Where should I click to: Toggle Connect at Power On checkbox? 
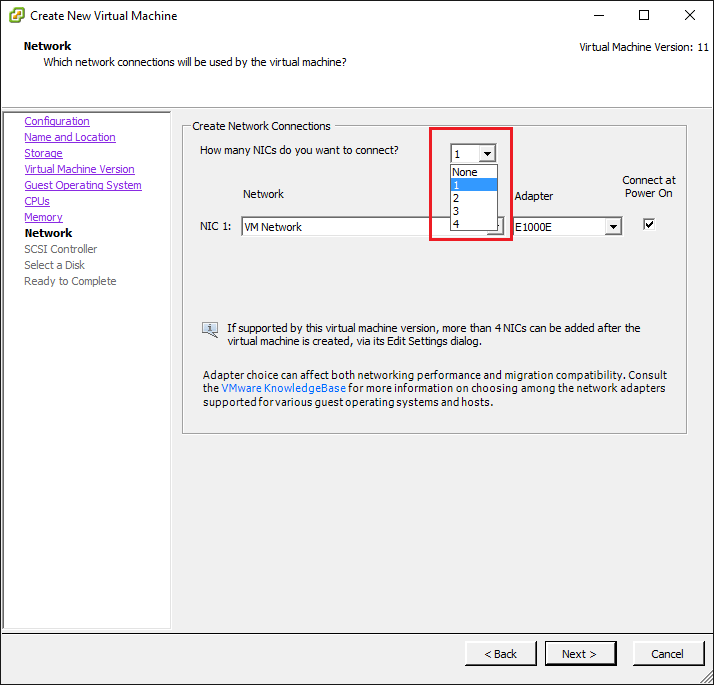point(649,225)
